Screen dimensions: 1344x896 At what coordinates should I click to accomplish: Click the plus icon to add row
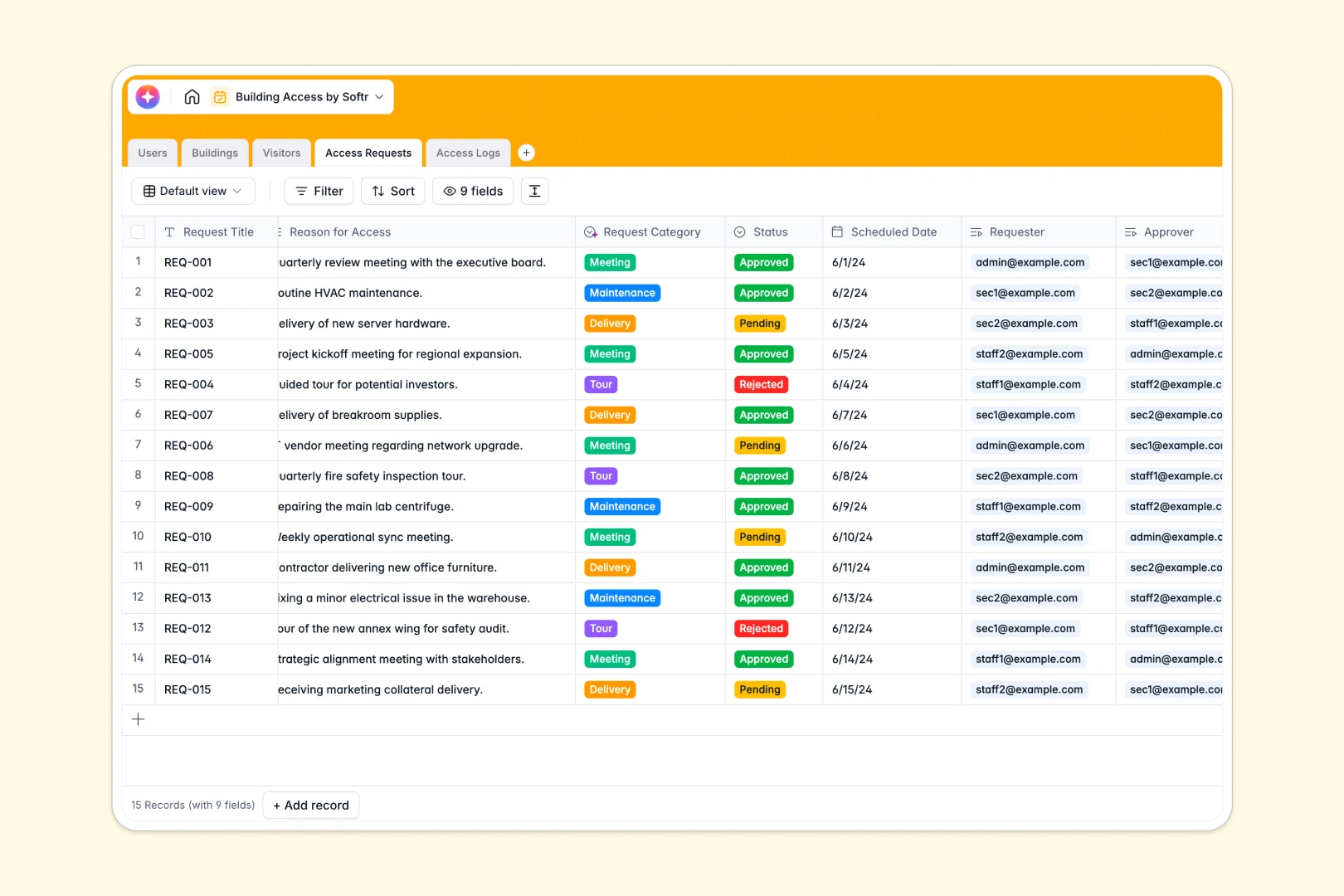point(139,719)
